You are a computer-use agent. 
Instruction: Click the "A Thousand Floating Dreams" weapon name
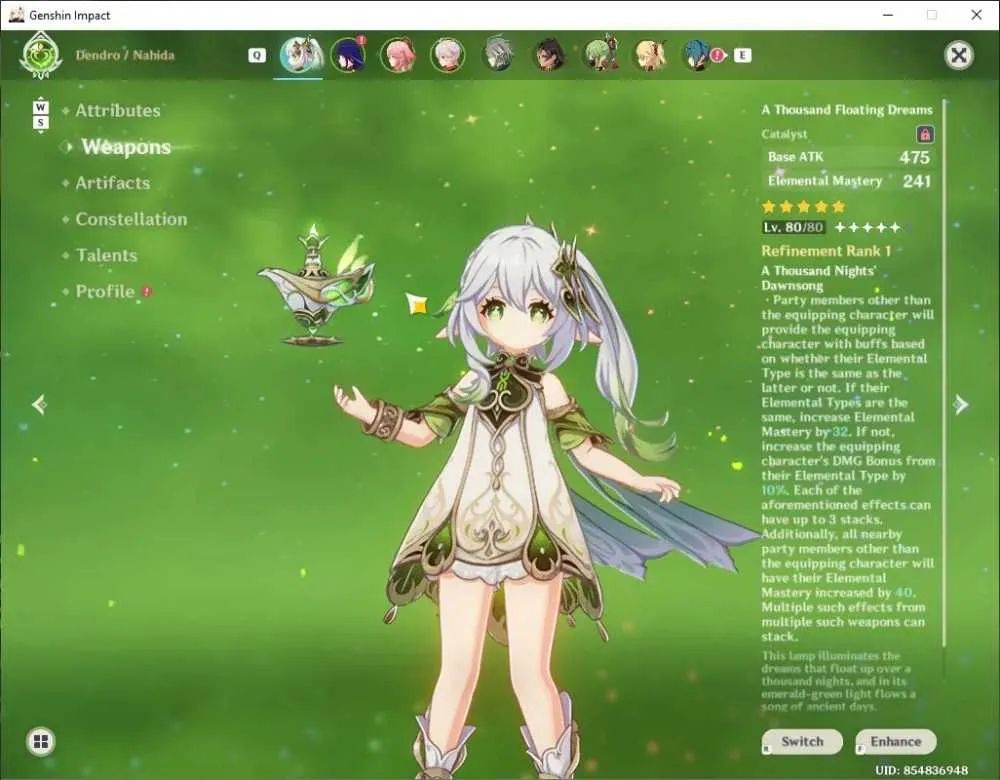(847, 110)
